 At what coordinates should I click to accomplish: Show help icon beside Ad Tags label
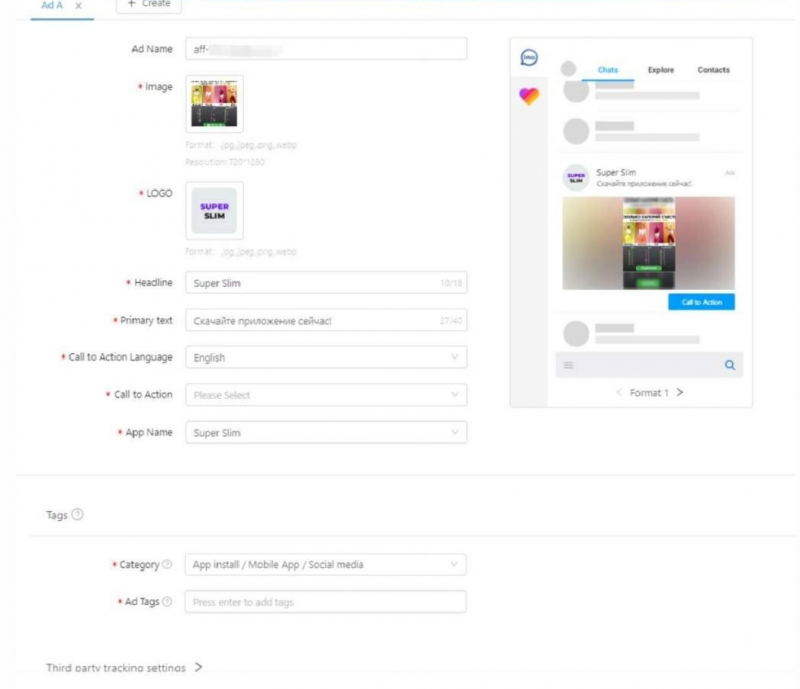point(167,602)
